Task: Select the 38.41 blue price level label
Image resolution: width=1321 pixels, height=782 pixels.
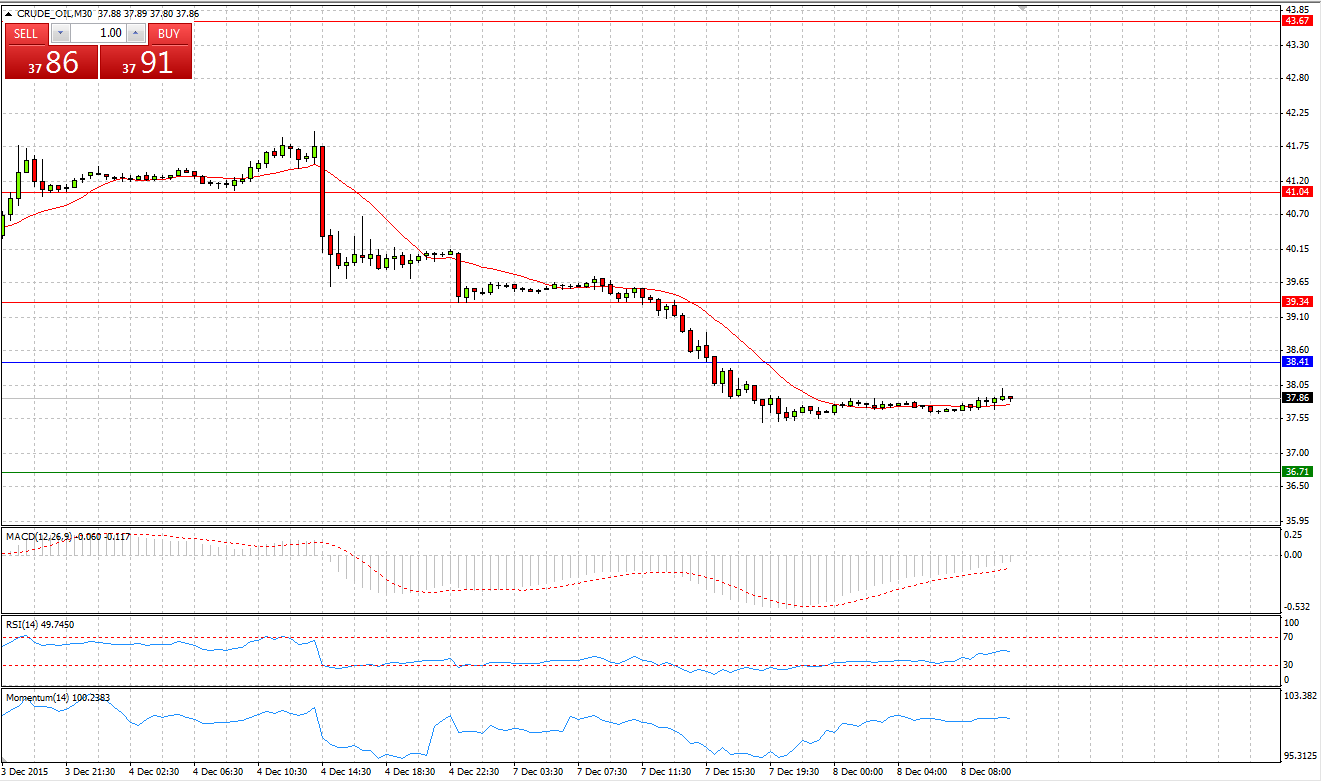Action: (1297, 361)
